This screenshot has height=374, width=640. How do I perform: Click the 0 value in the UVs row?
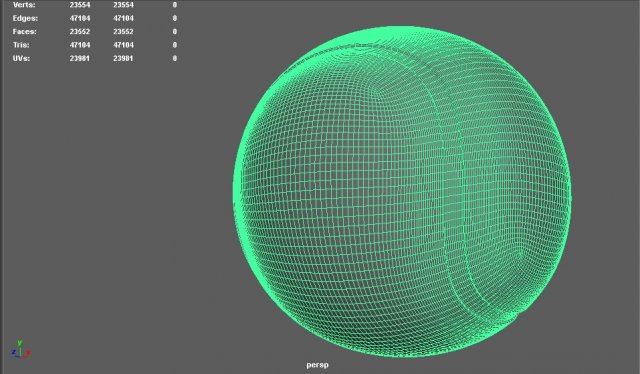pos(175,58)
